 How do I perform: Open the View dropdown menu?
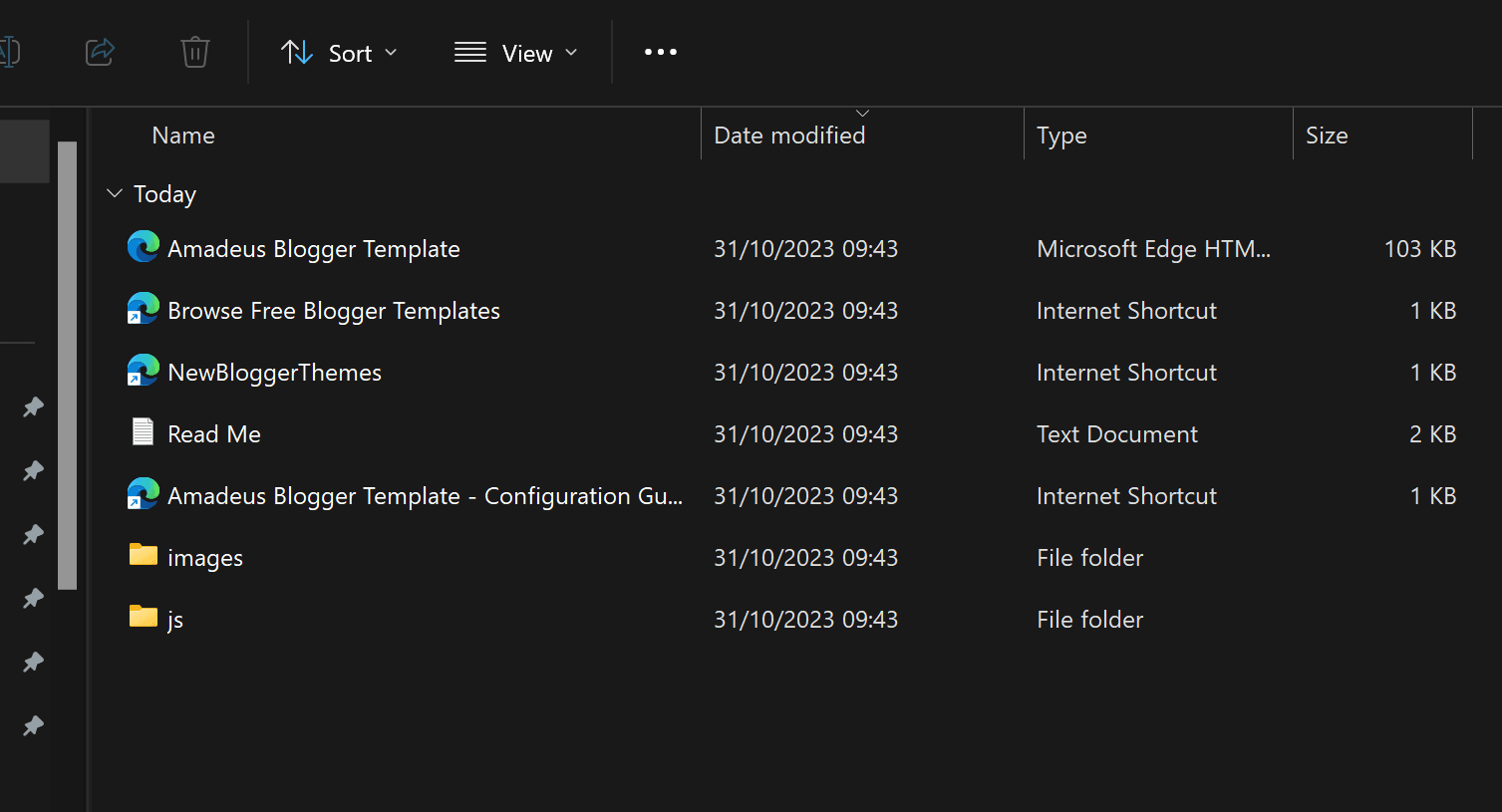(515, 53)
